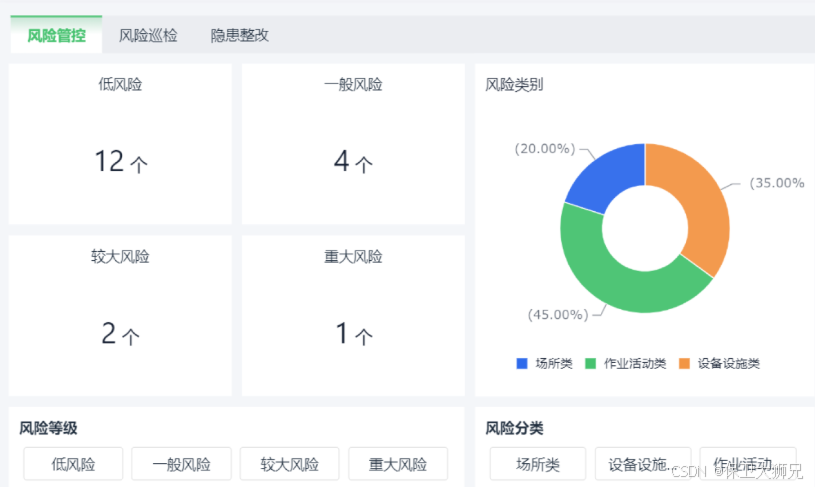Select the 低风险 level button
The width and height of the screenshot is (815, 487).
pos(73,464)
